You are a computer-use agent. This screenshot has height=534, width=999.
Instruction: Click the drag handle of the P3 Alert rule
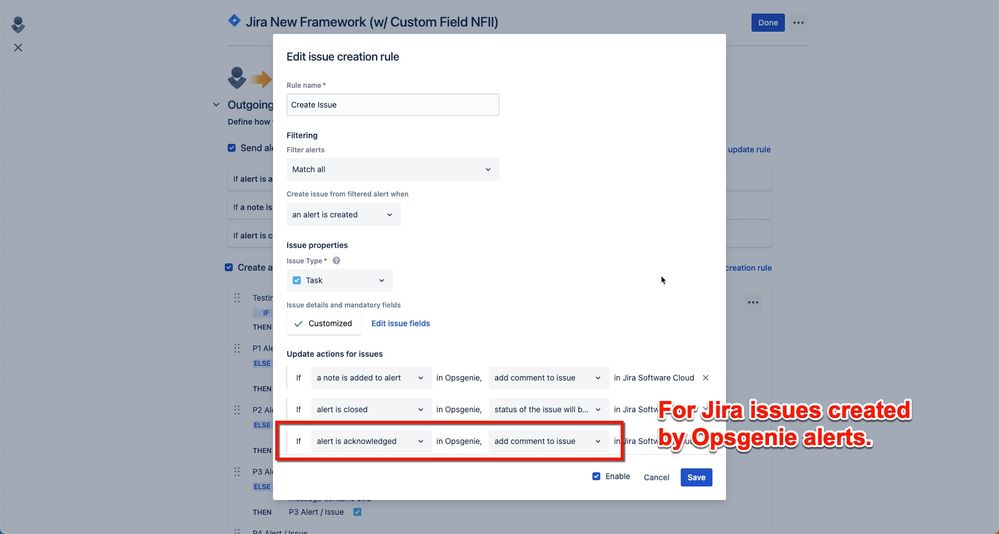[236, 472]
